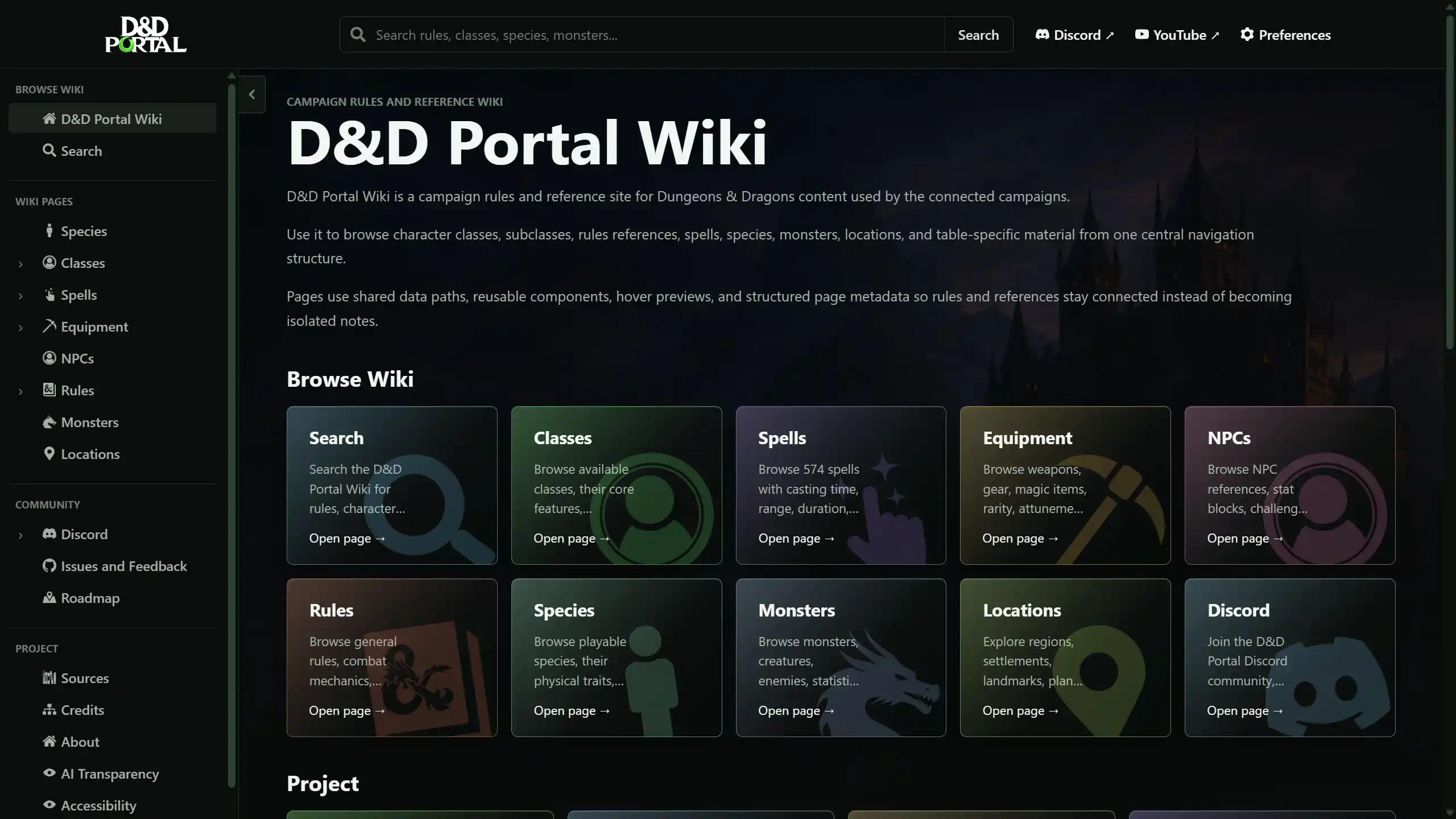
Task: Click the sidebar vertical scrollbar
Action: click(231, 436)
